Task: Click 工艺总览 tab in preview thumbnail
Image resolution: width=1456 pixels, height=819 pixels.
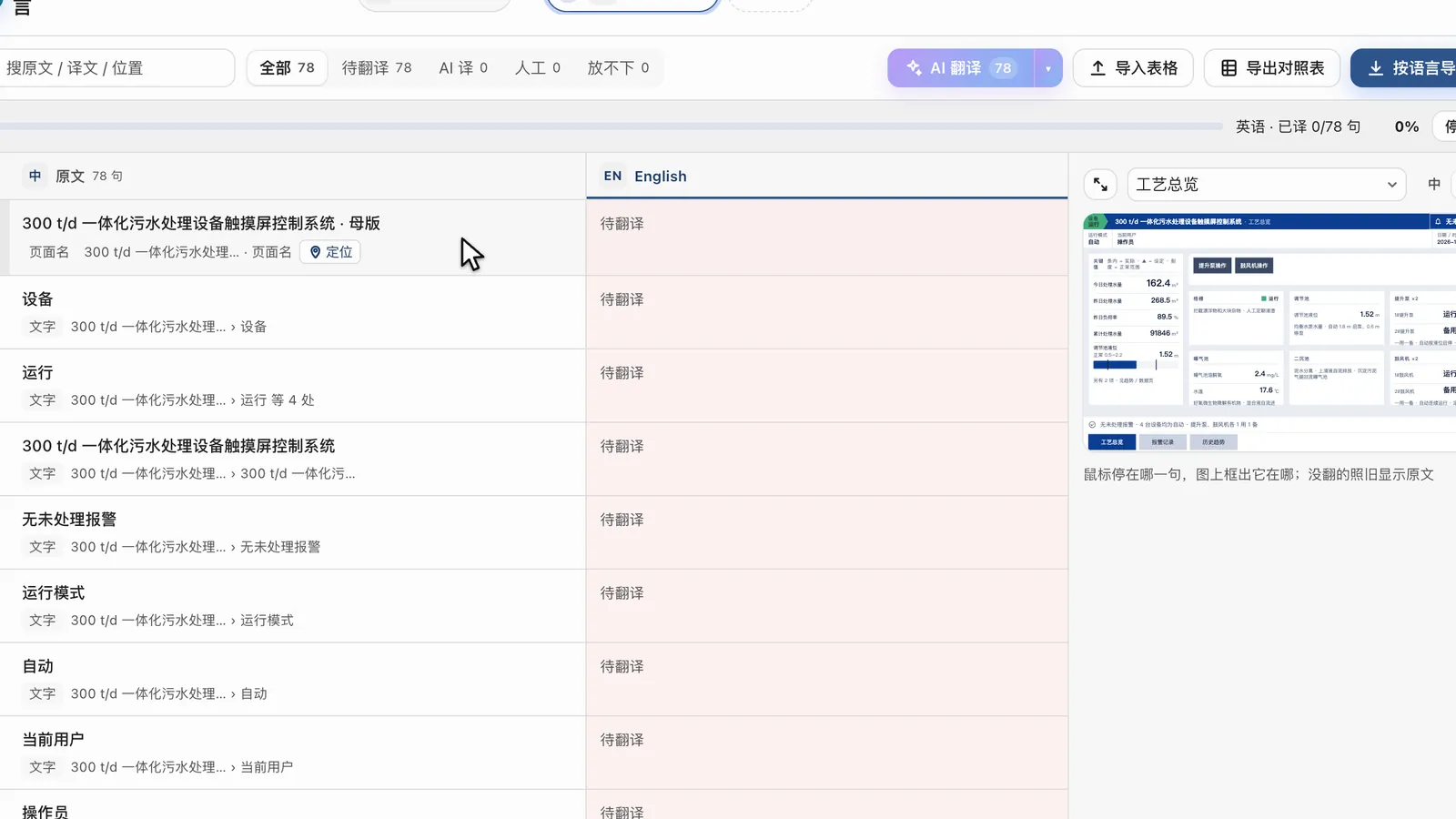Action: [x=1112, y=442]
